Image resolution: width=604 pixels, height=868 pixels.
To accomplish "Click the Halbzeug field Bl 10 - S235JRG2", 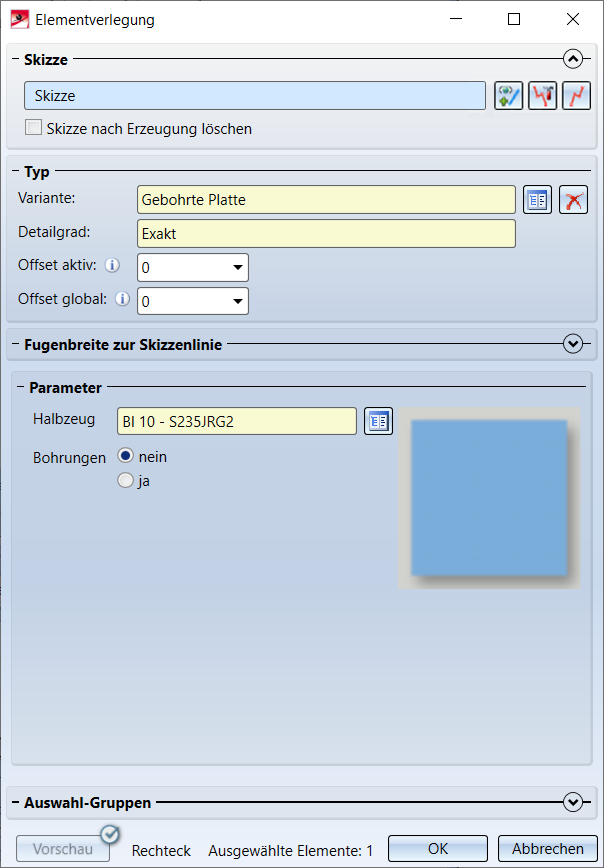I will [x=237, y=421].
